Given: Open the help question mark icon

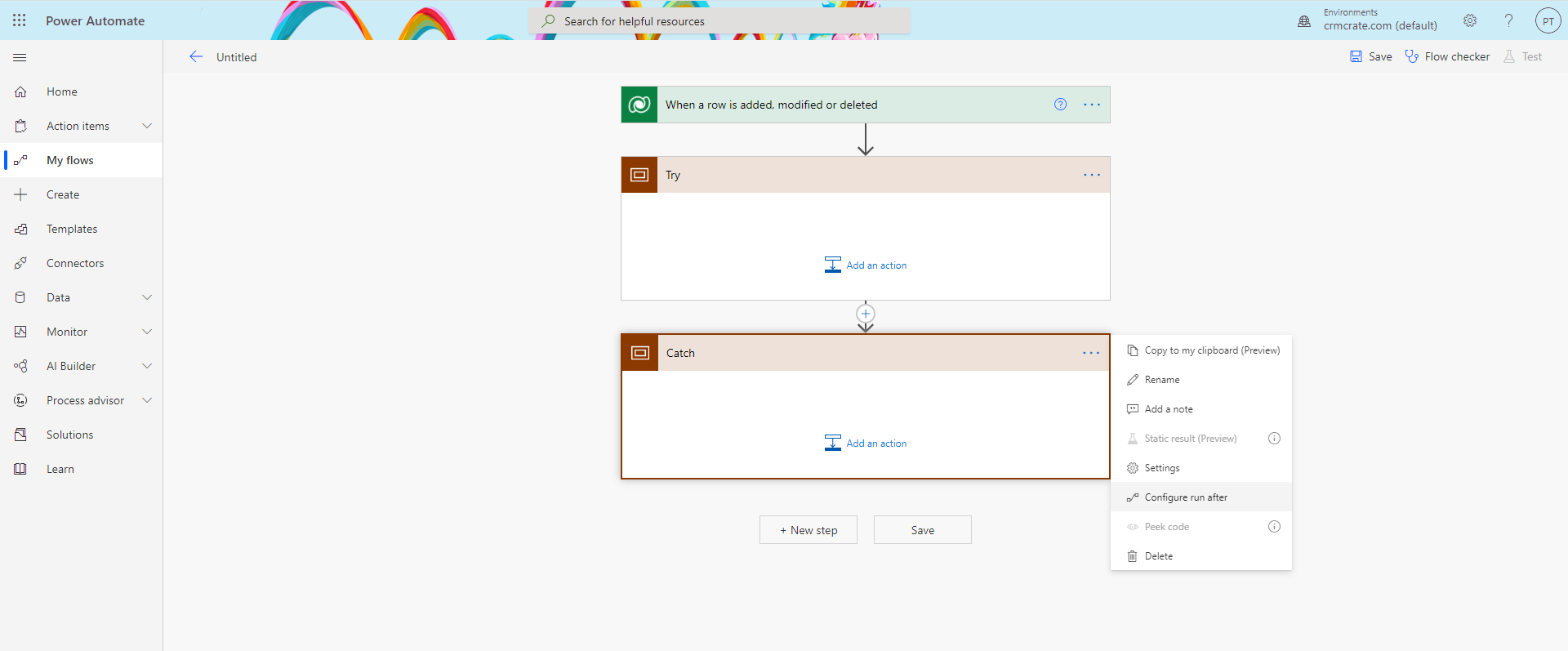Looking at the screenshot, I should click(1508, 21).
